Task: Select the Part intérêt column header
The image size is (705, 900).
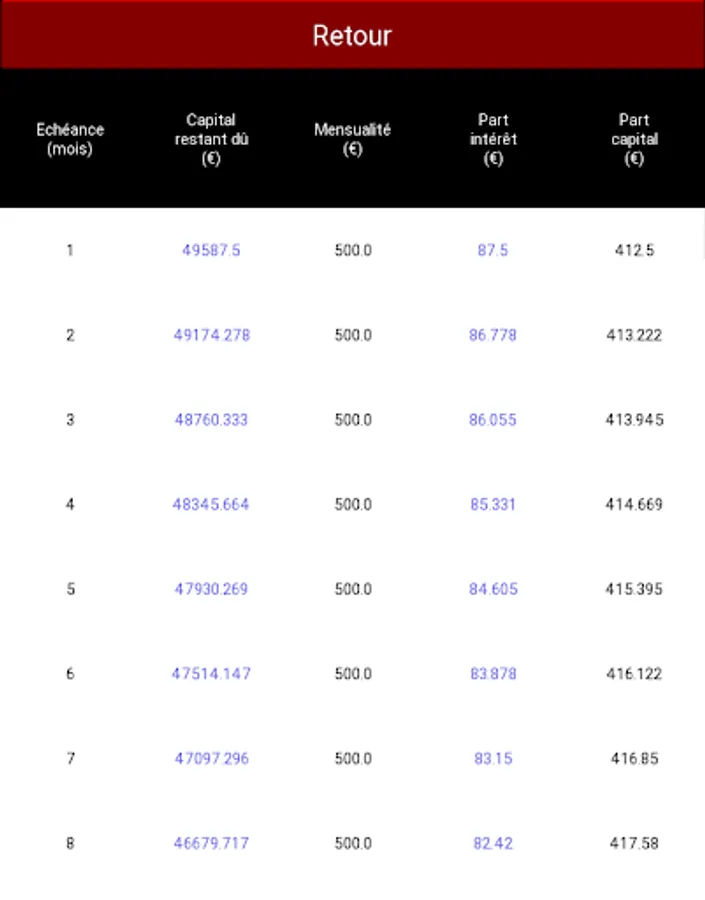Action: pos(493,139)
